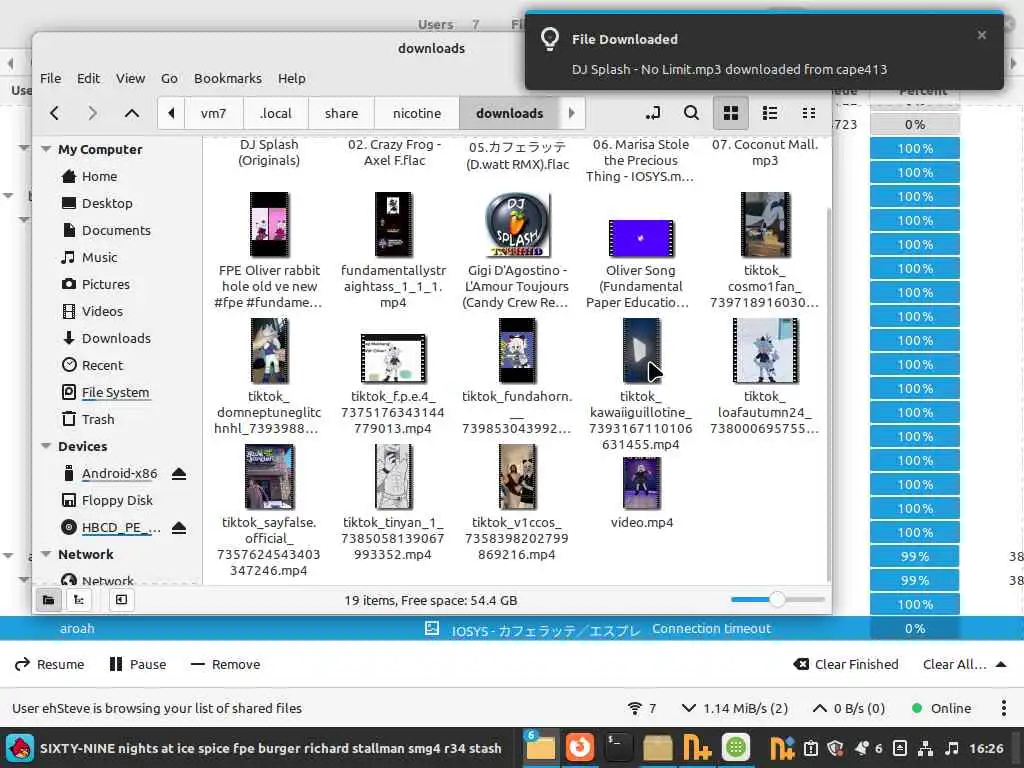Go up to the parent folder

point(132,114)
